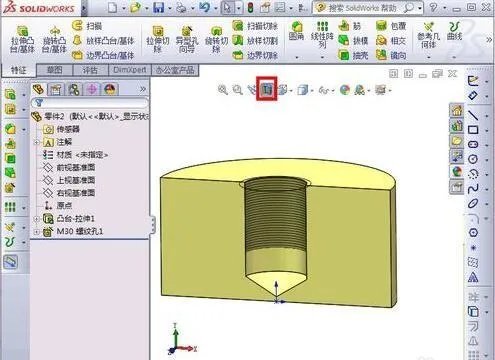Select the 传感器 sensors tree item

click(62, 129)
